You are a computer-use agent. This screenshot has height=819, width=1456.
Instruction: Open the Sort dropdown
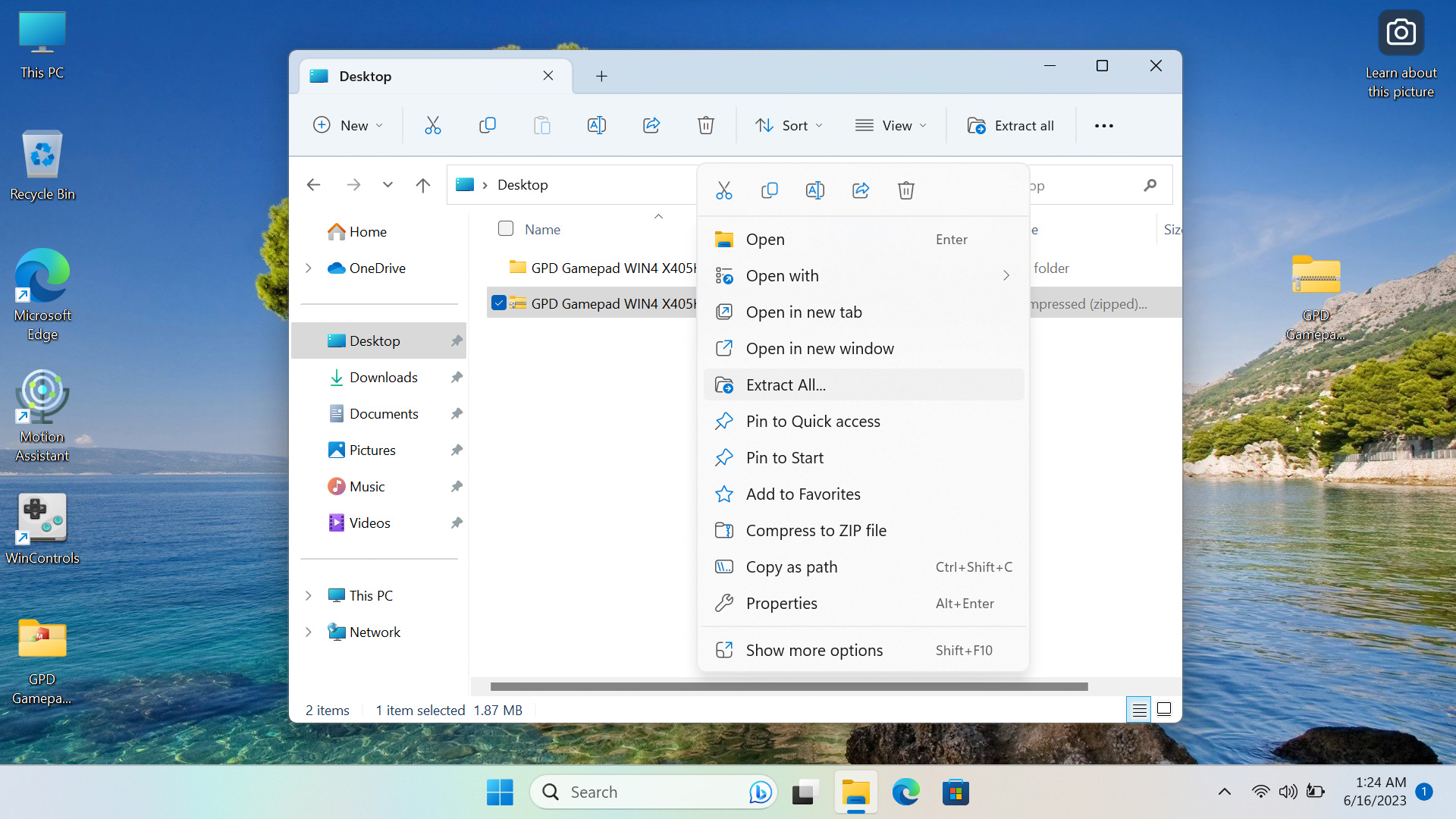[x=789, y=126]
